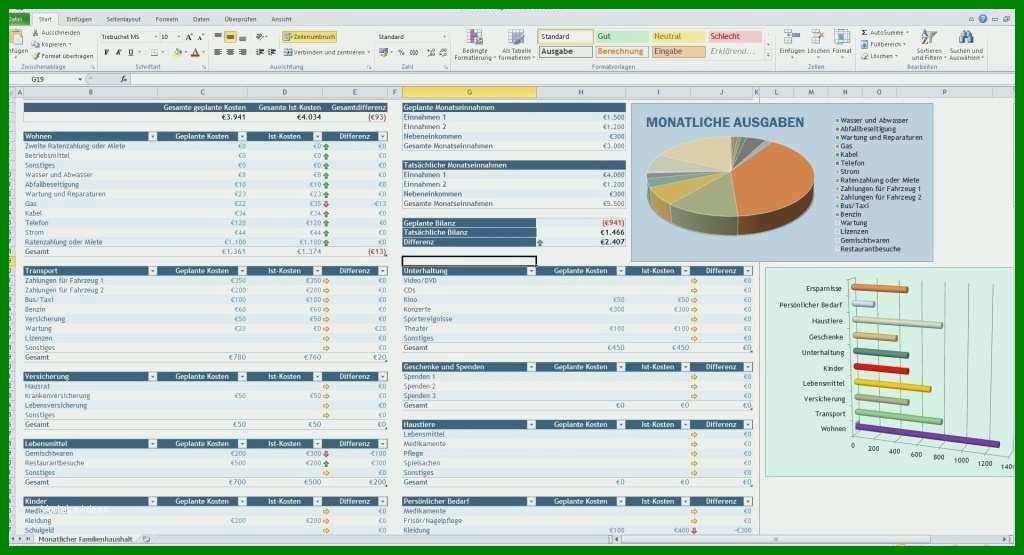This screenshot has width=1024, height=555.
Task: Click the Einfügen cells icon
Action: [792, 38]
